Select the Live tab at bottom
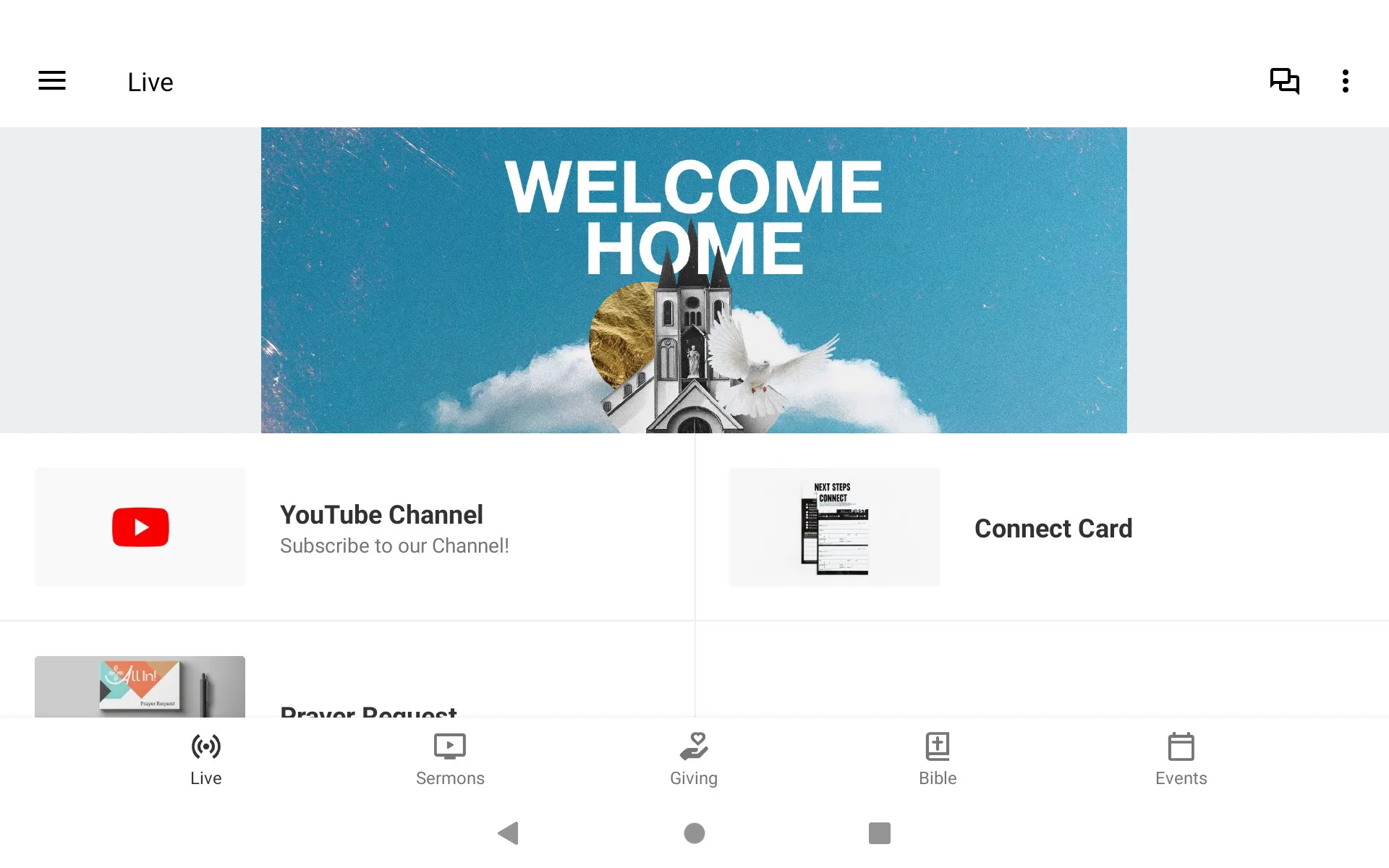This screenshot has height=868, width=1389. click(206, 757)
